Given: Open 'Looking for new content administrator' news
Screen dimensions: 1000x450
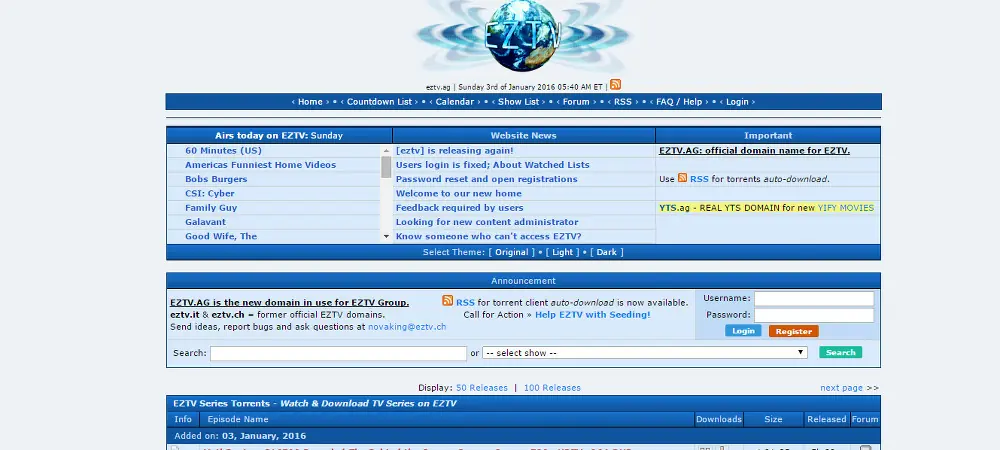Looking at the screenshot, I should pyautogui.click(x=487, y=222).
